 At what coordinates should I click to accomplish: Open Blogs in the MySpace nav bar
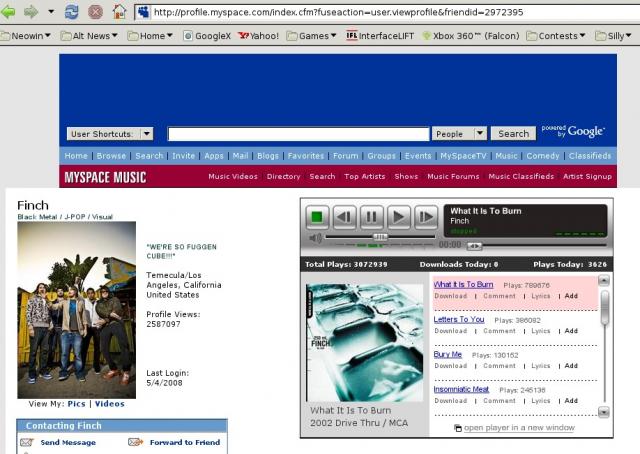pyautogui.click(x=268, y=156)
